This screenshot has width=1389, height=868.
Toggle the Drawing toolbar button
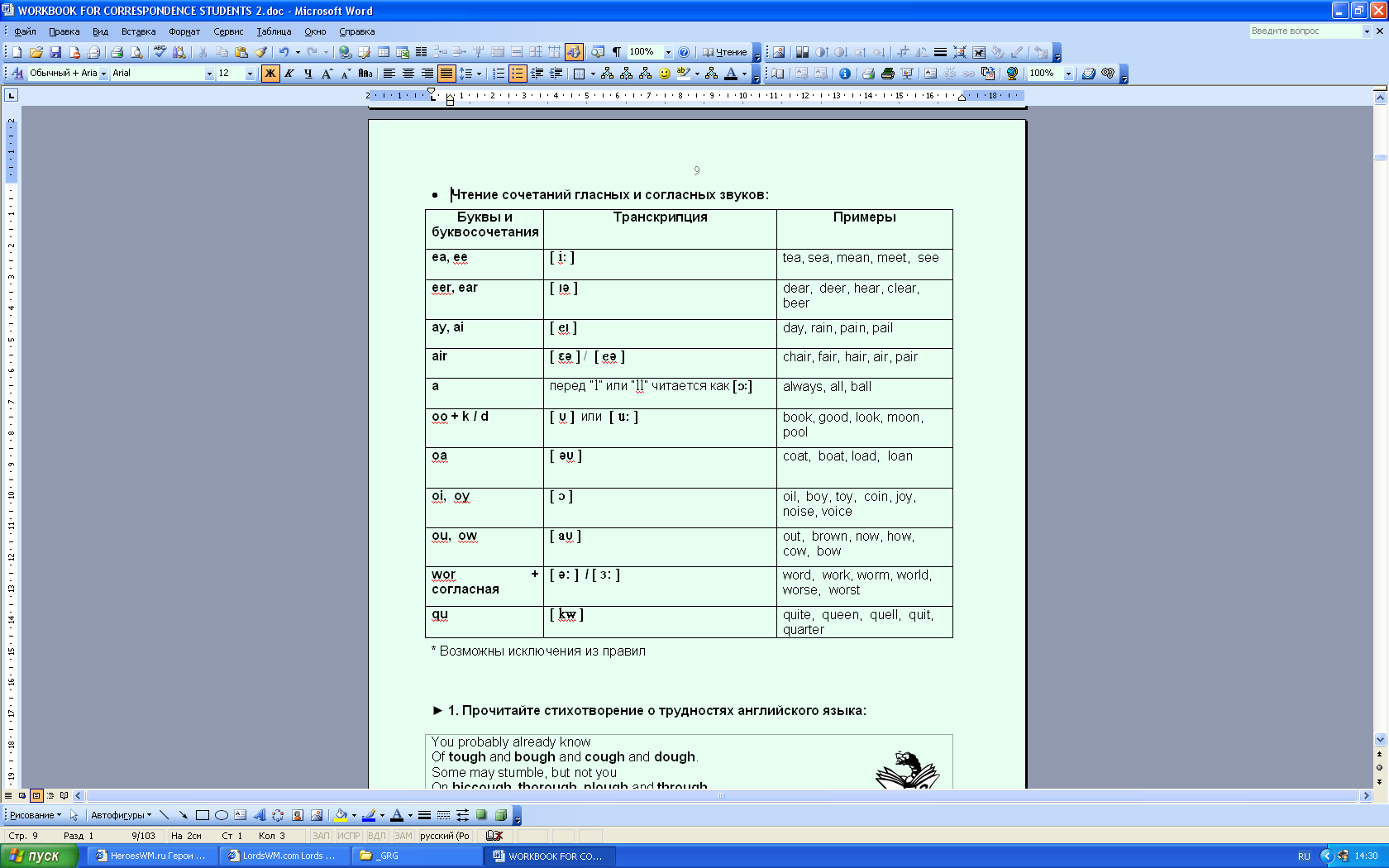click(574, 52)
